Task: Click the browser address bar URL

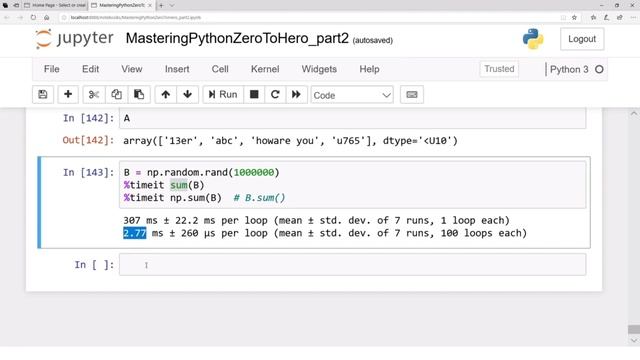Action: point(136,18)
